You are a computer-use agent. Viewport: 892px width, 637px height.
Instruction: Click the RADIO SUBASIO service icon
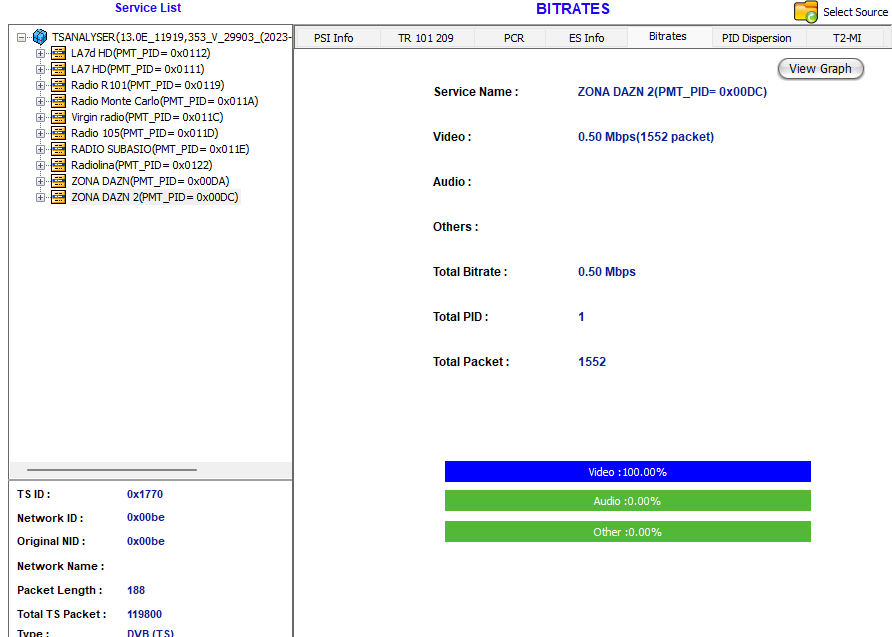click(58, 149)
